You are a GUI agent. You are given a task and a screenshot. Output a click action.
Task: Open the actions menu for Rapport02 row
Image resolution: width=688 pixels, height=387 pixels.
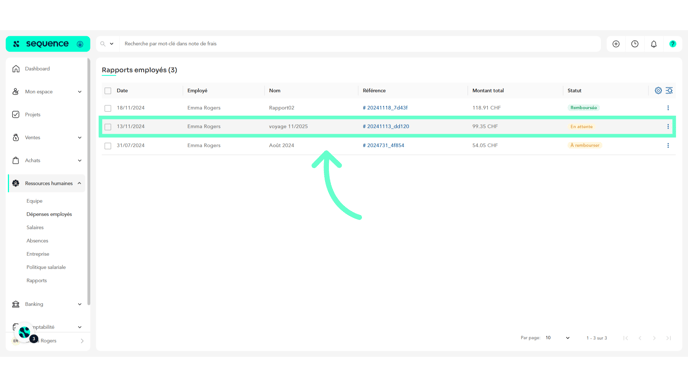click(668, 108)
